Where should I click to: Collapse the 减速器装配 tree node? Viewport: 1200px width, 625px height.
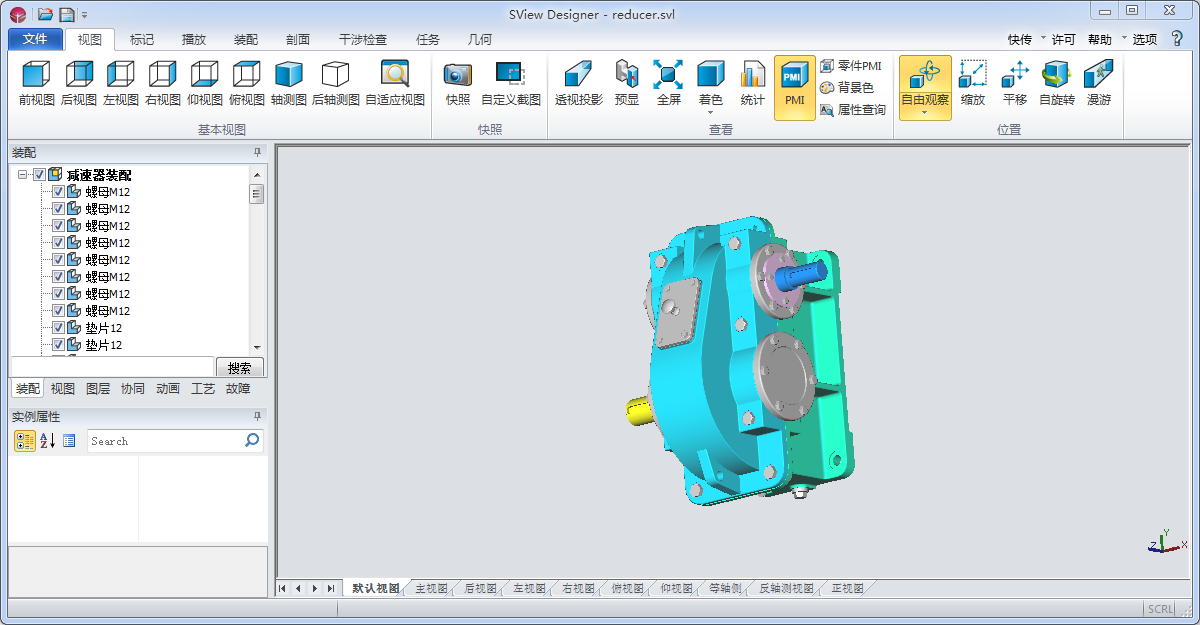point(22,175)
